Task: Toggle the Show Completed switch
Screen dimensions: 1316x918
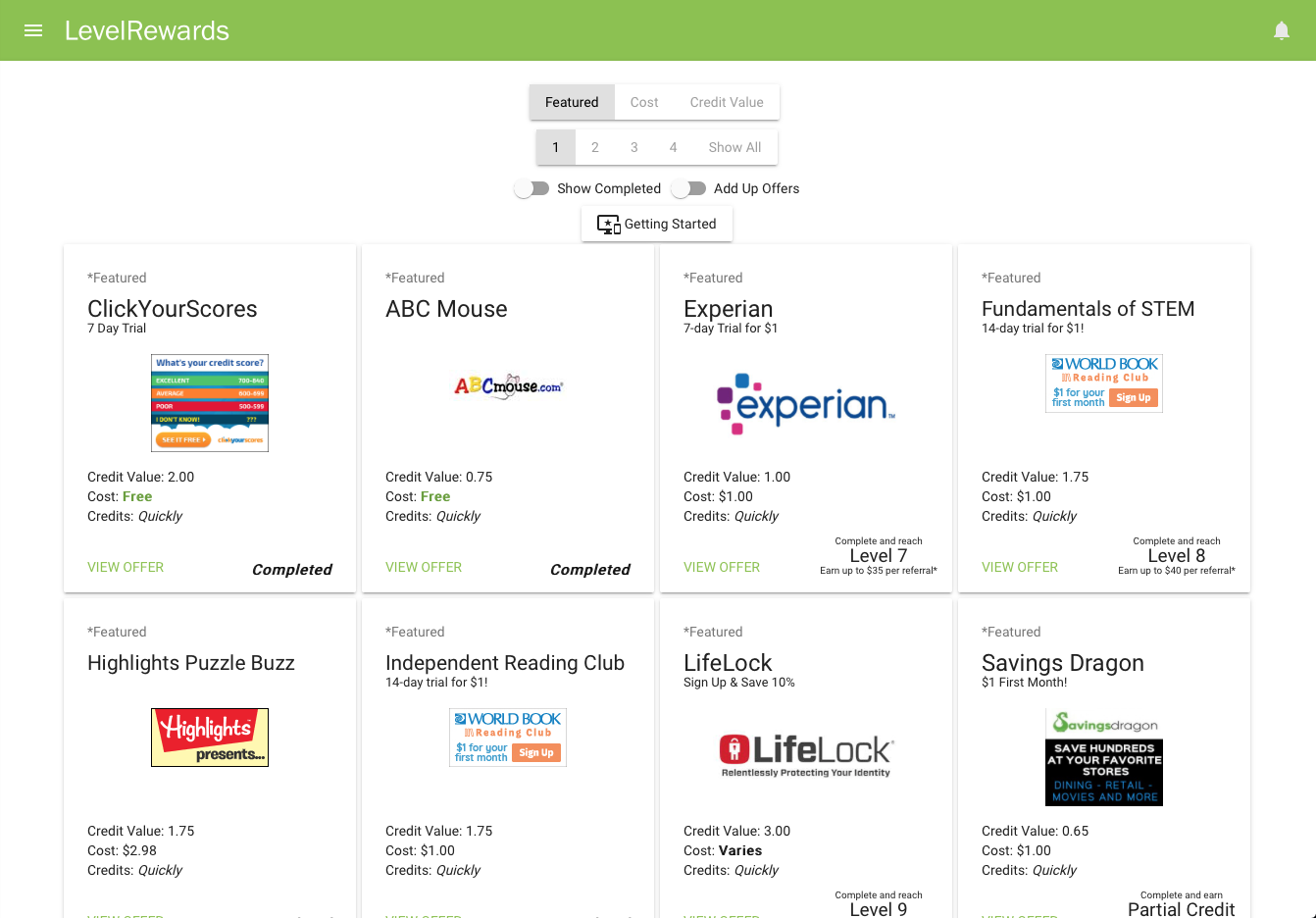Action: [531, 188]
